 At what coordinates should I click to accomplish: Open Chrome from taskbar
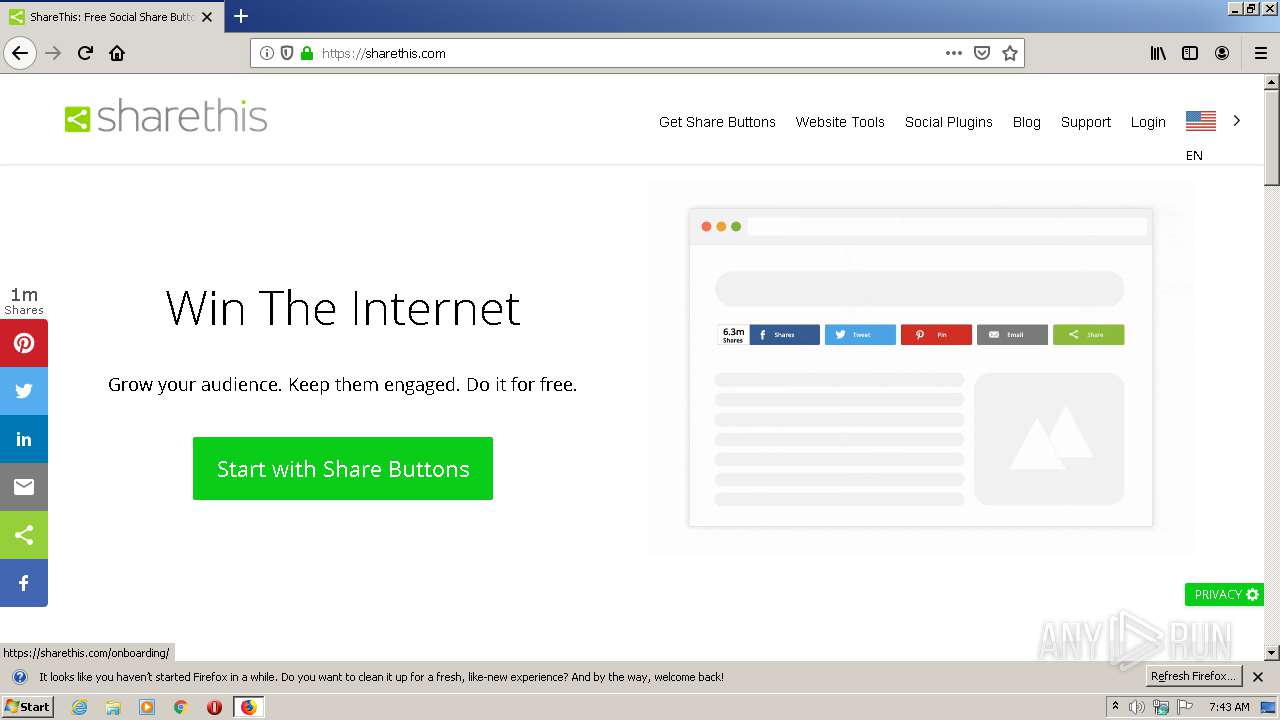[181, 707]
